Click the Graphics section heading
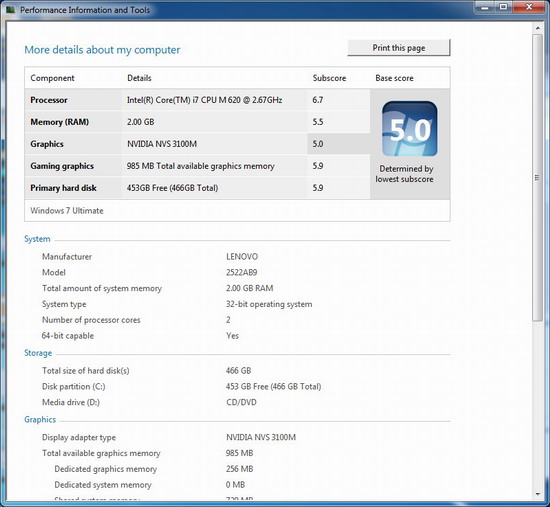Screen dimensions: 550x507 pyautogui.click(x=40, y=420)
